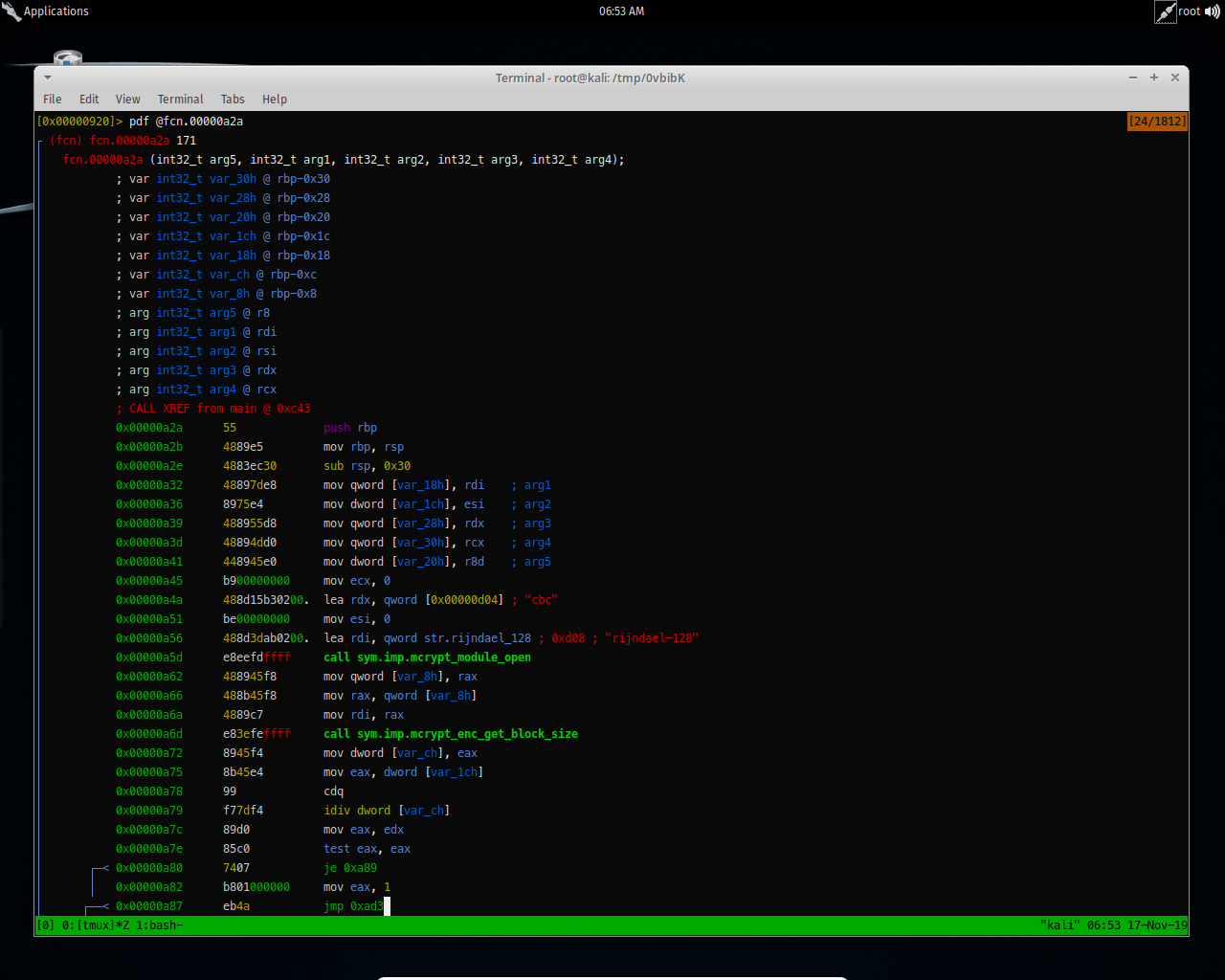Click 'test eax, eax' instruction
The height and width of the screenshot is (980, 1225).
click(367, 849)
